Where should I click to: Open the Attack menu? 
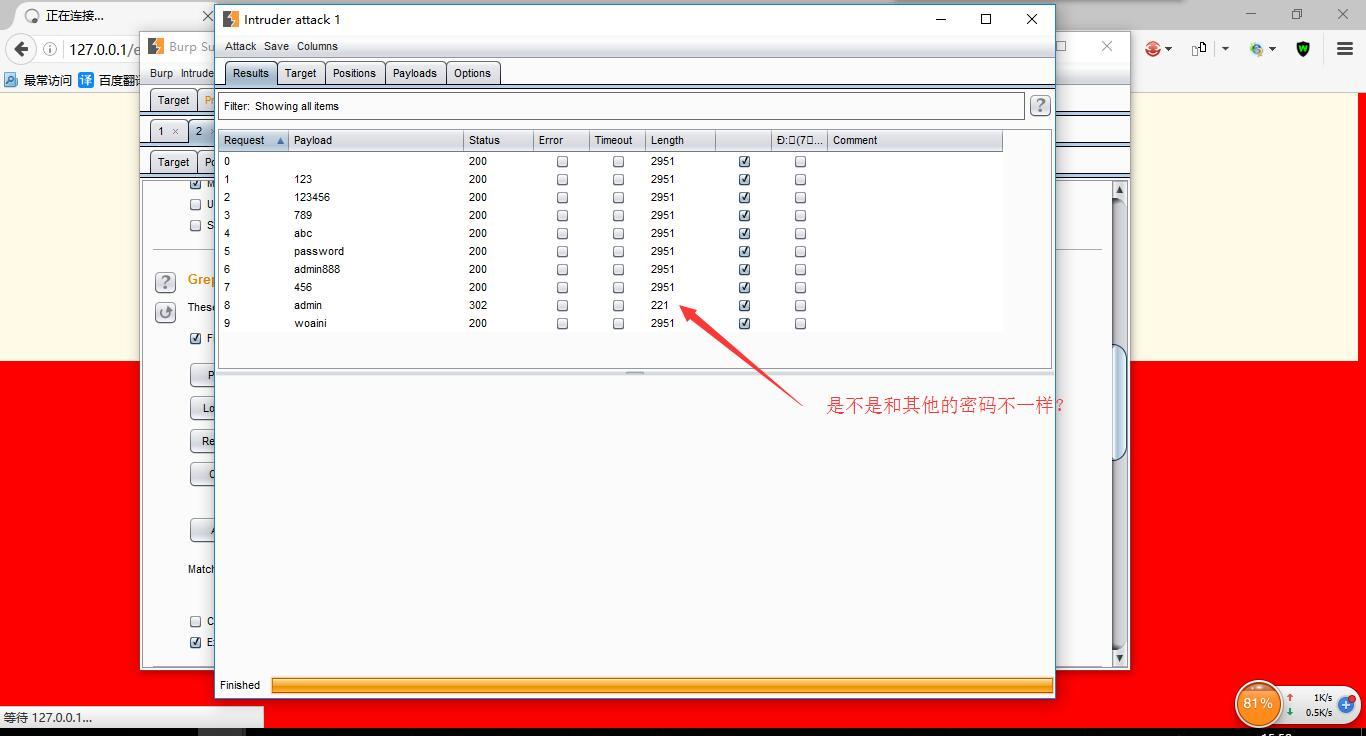[240, 46]
